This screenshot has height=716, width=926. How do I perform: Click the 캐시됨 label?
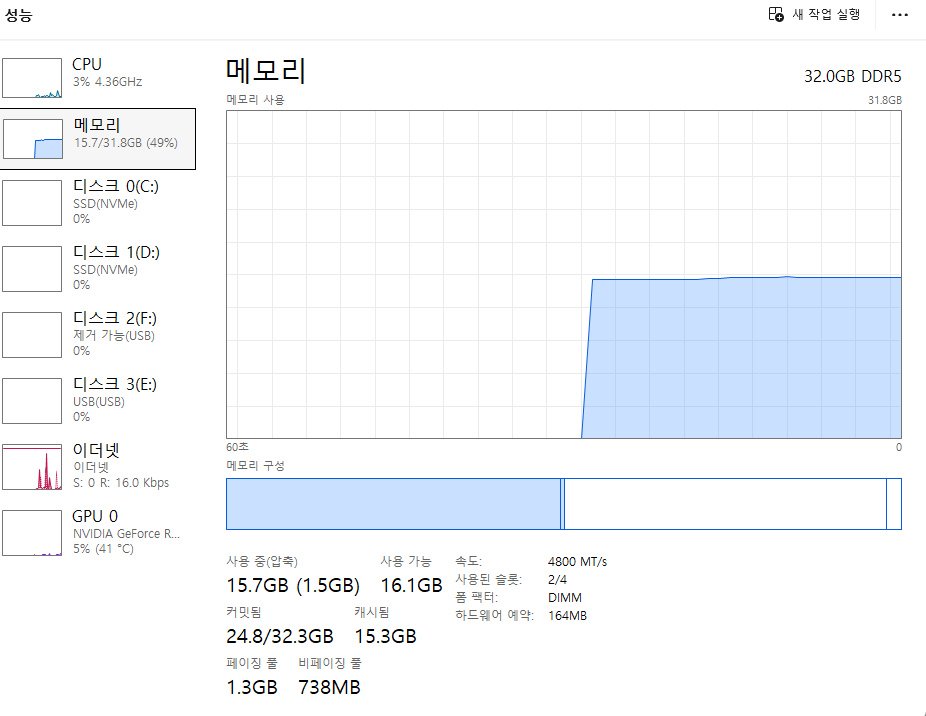tap(372, 612)
